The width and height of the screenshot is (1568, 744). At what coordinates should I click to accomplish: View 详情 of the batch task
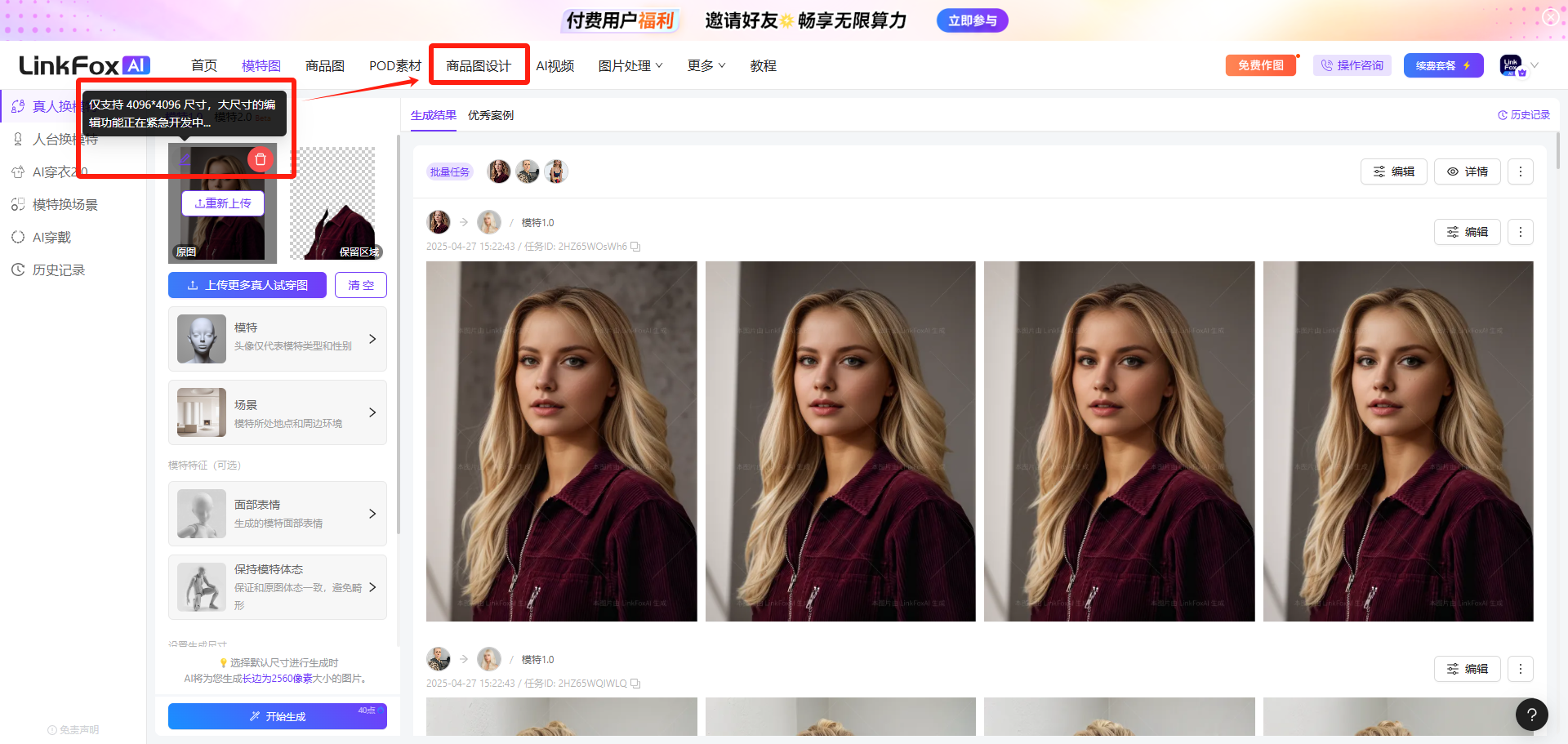coord(1468,172)
